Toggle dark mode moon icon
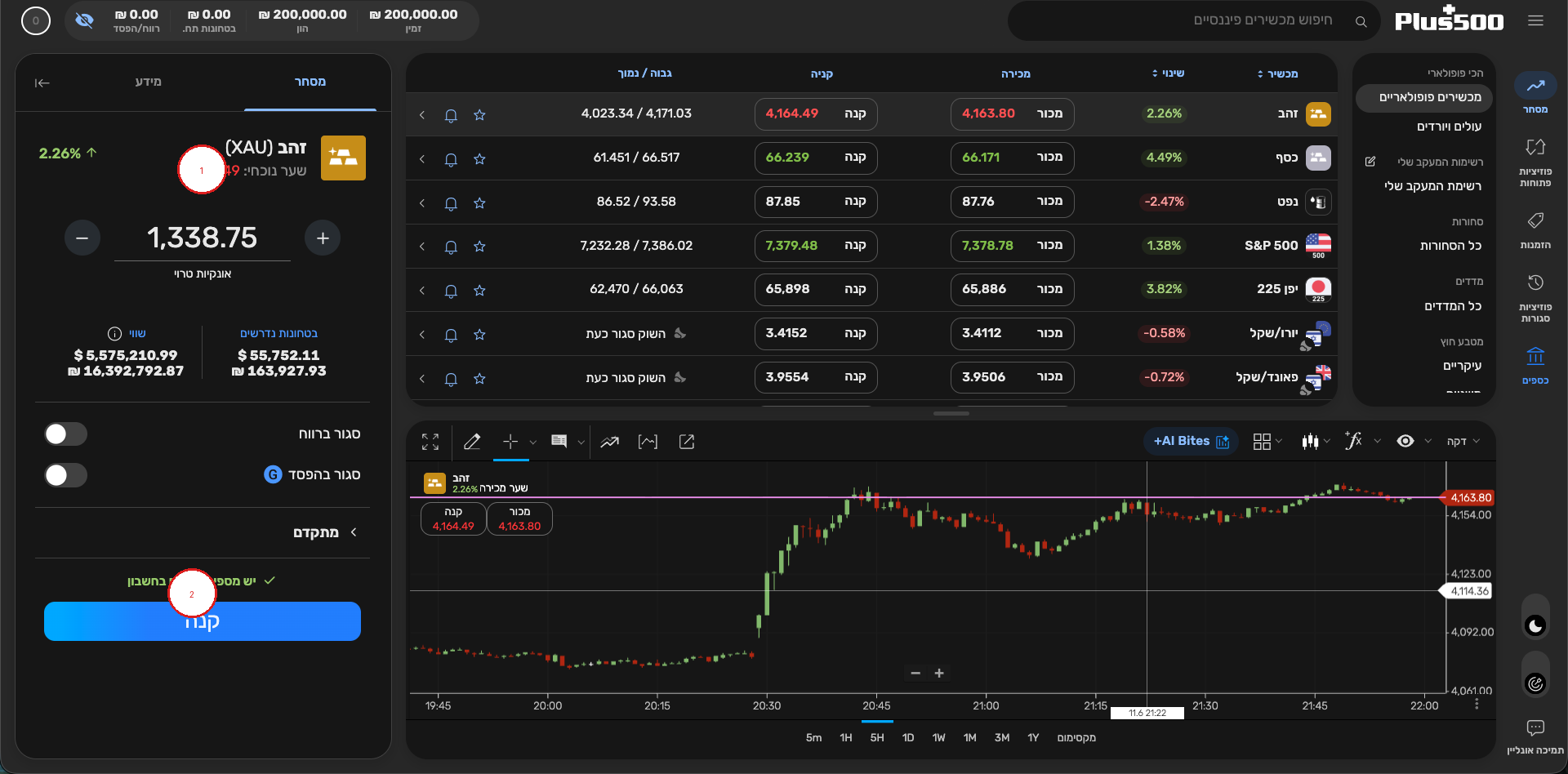Screen dimensions: 1568x774 tap(1535, 625)
